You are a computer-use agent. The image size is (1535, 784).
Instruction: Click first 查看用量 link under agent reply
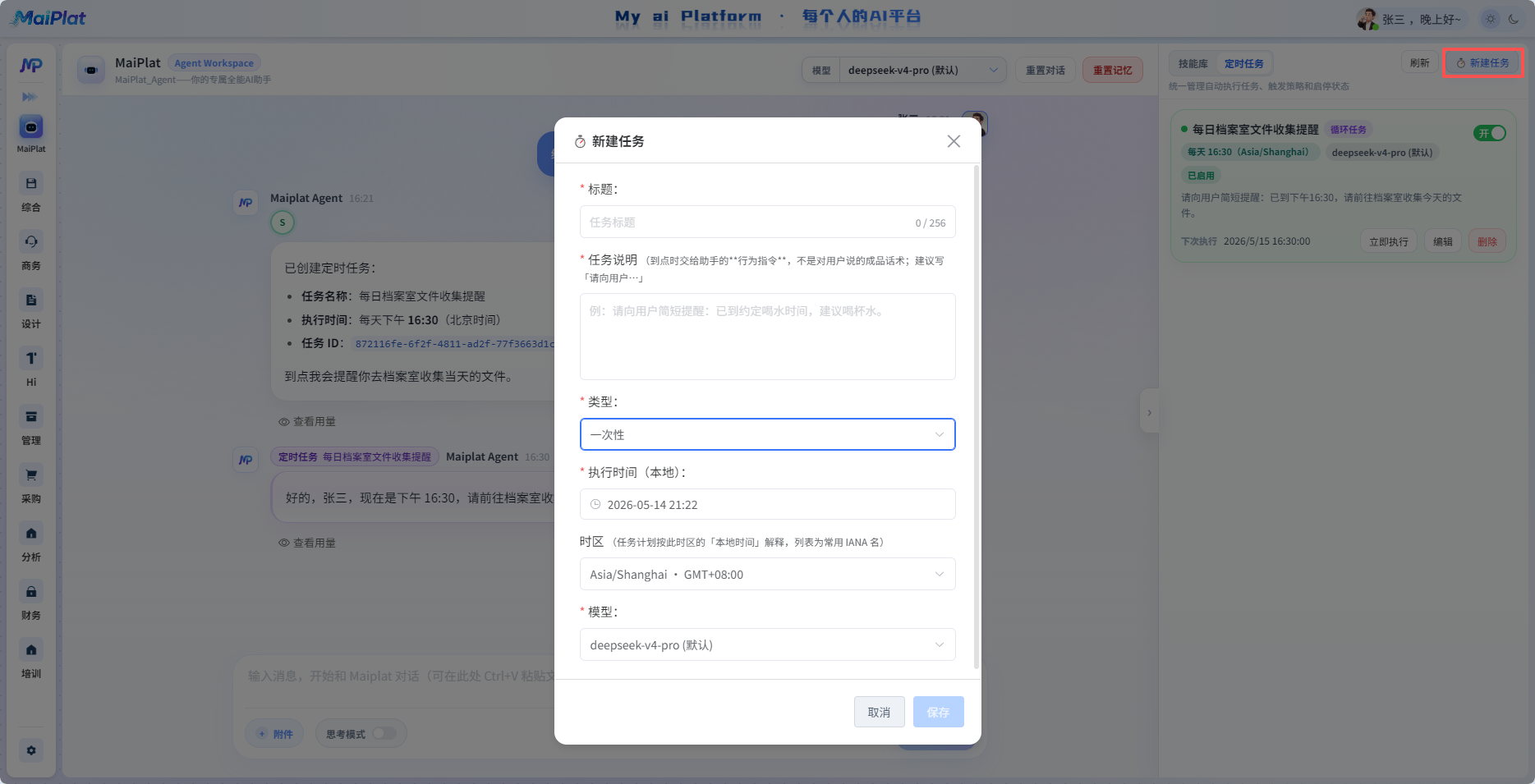click(307, 421)
